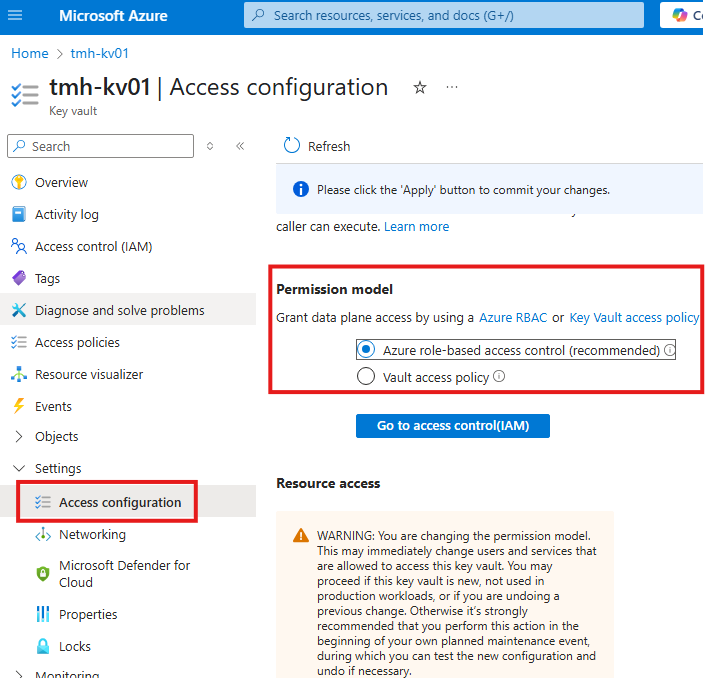
Task: Click the Overview key icon
Action: (x=19, y=182)
